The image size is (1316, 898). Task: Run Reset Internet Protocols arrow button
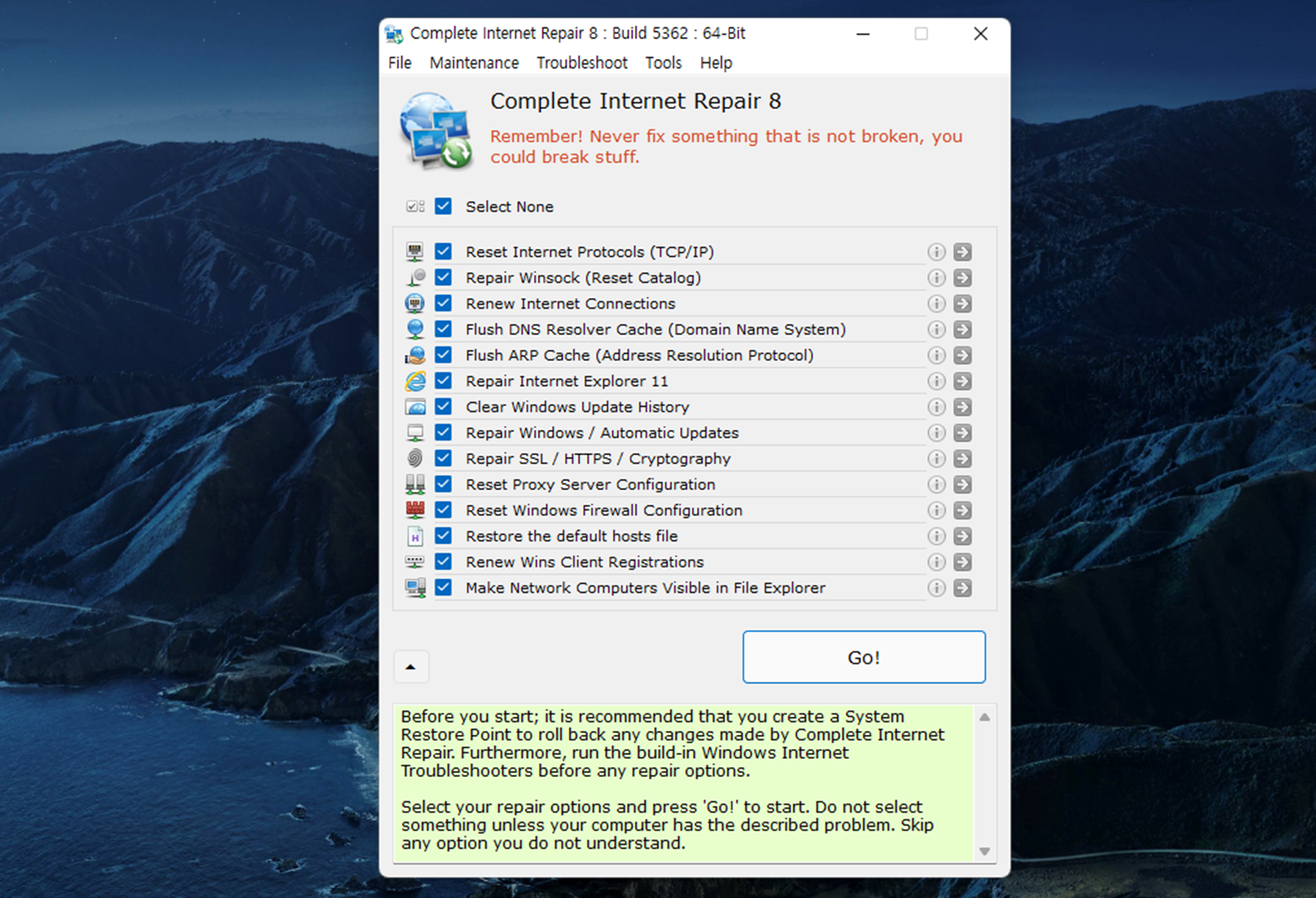pyautogui.click(x=963, y=252)
